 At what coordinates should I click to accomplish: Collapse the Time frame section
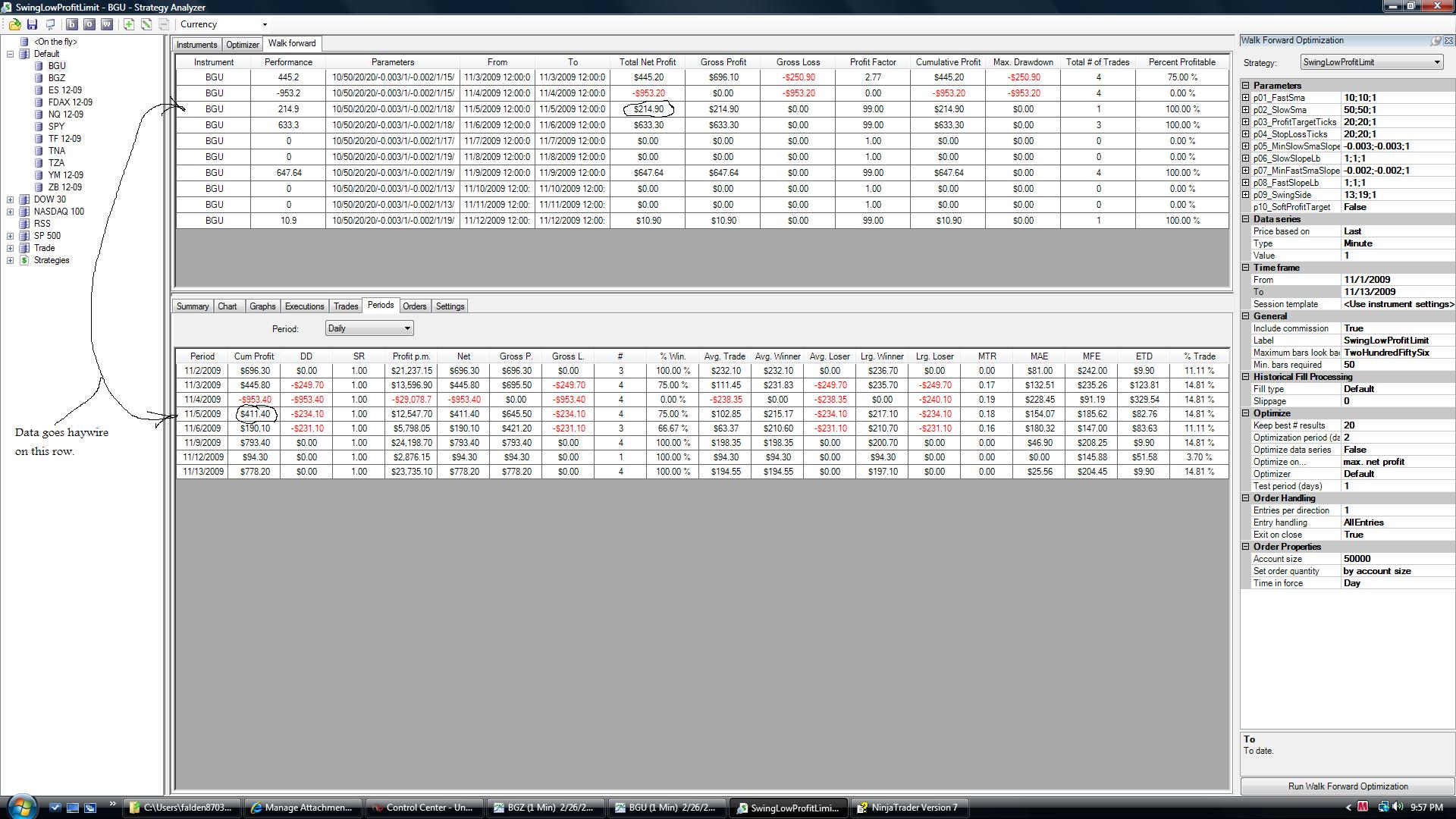tap(1246, 268)
